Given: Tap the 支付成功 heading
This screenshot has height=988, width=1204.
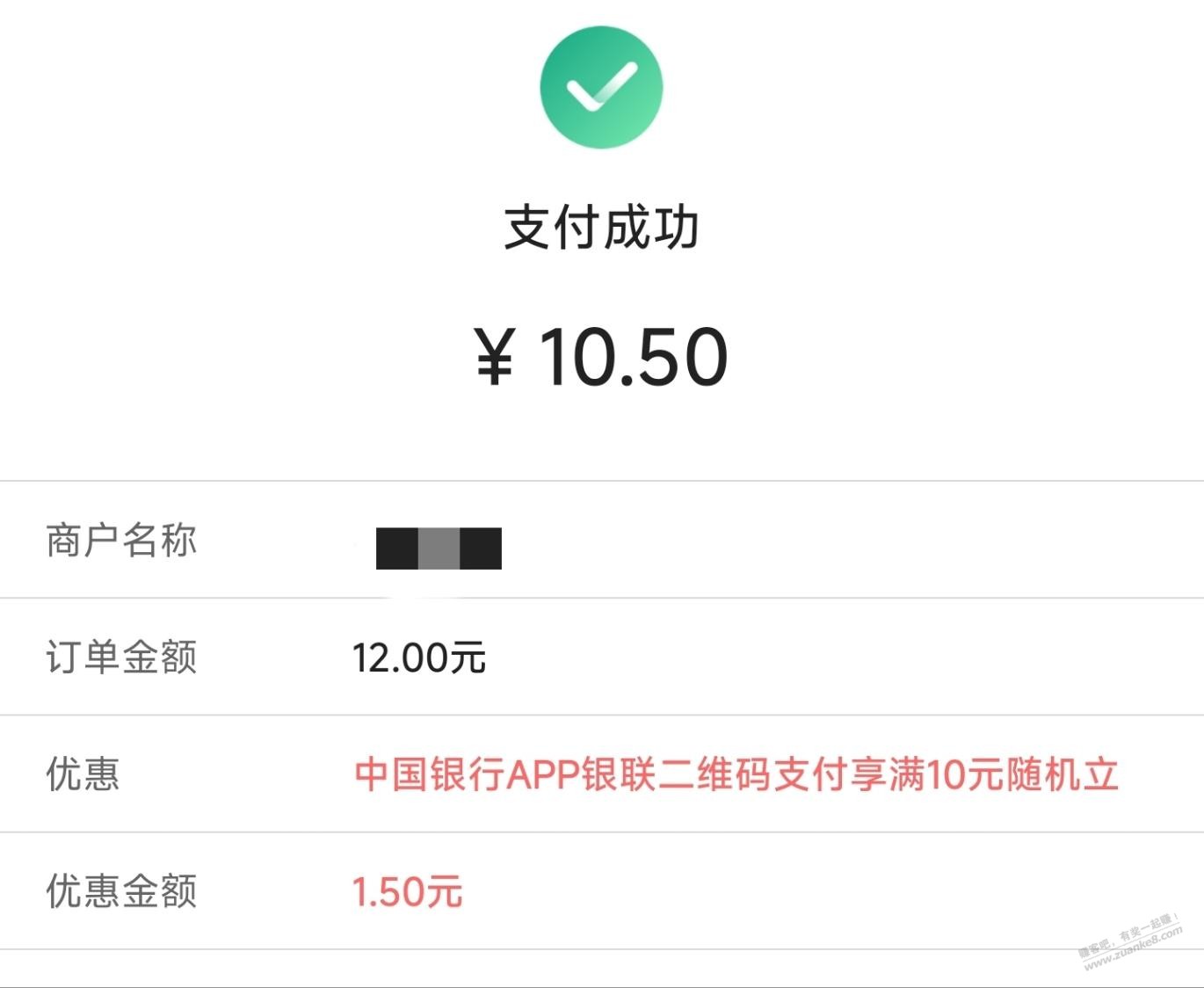Looking at the screenshot, I should (x=601, y=229).
